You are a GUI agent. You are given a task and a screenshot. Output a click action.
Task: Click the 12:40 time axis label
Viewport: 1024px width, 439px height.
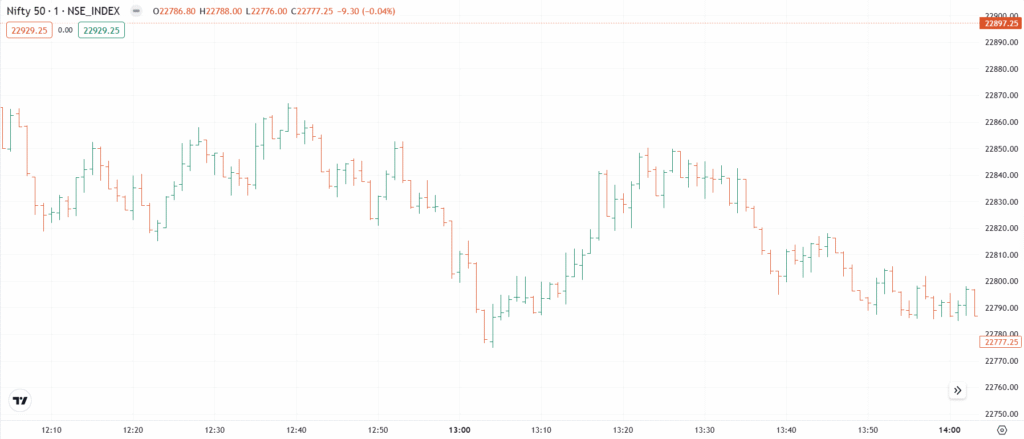(x=296, y=430)
